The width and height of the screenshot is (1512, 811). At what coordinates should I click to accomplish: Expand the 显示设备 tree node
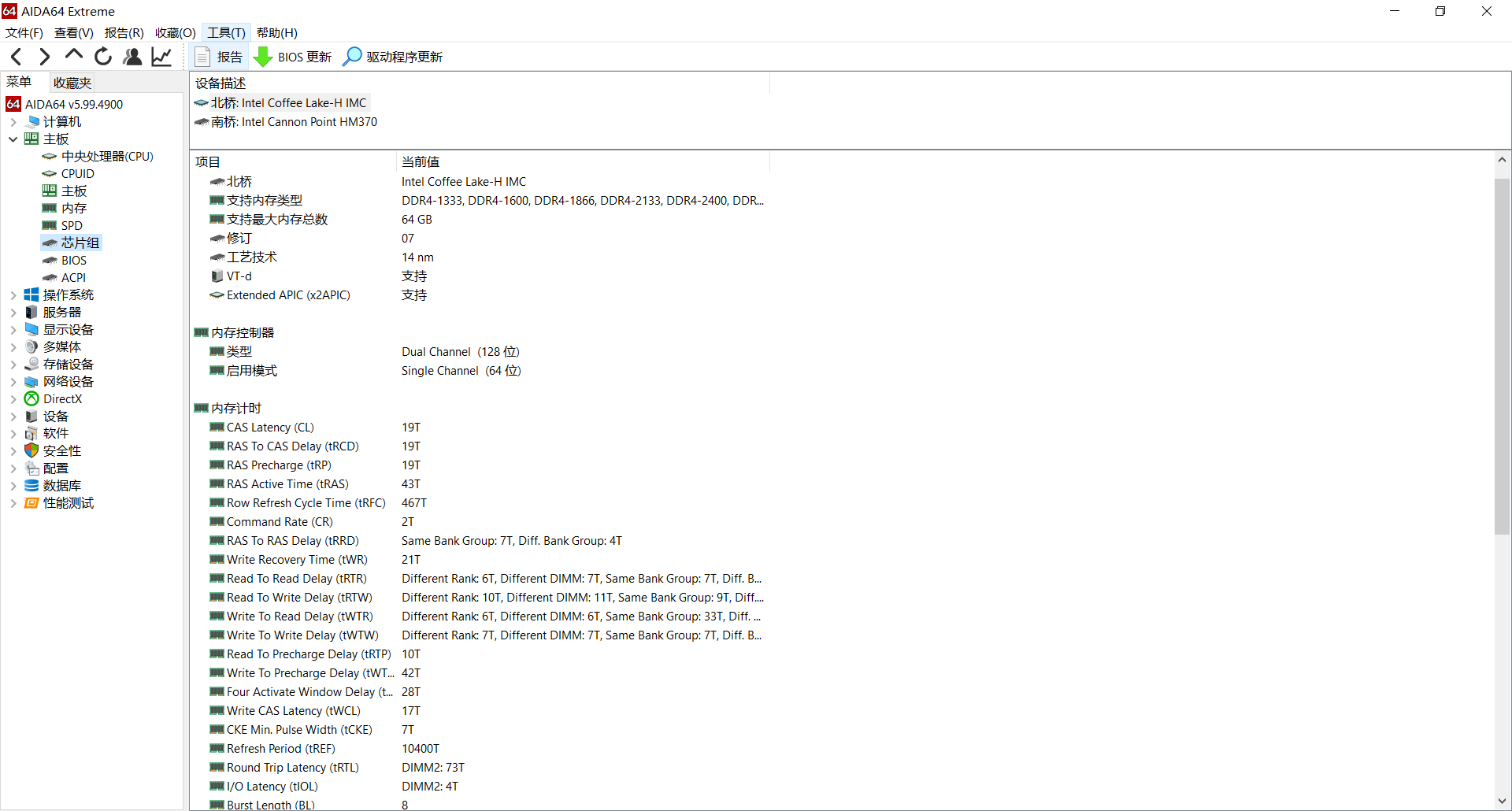[13, 330]
